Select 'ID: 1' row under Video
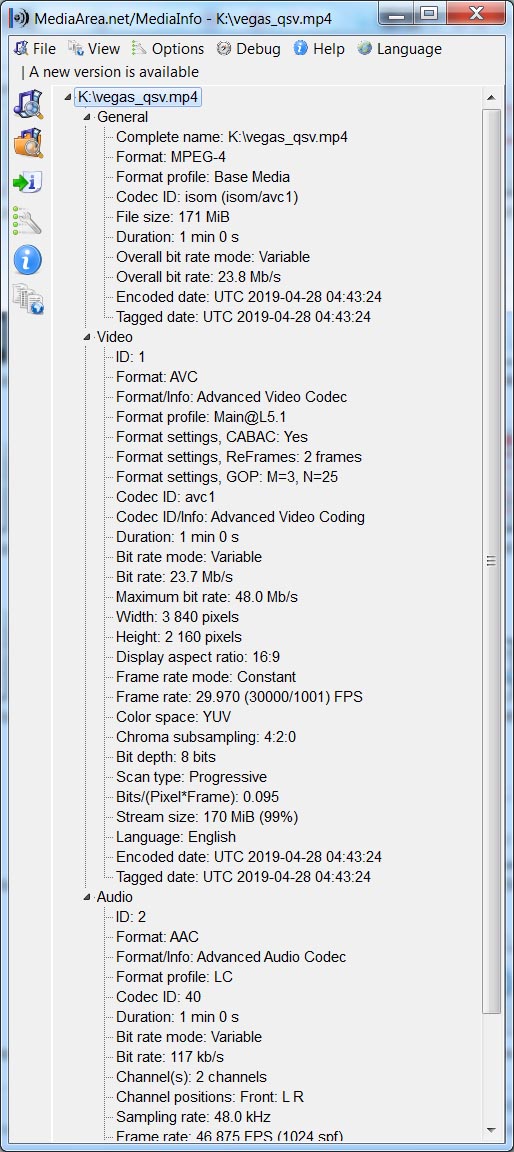 pos(131,357)
